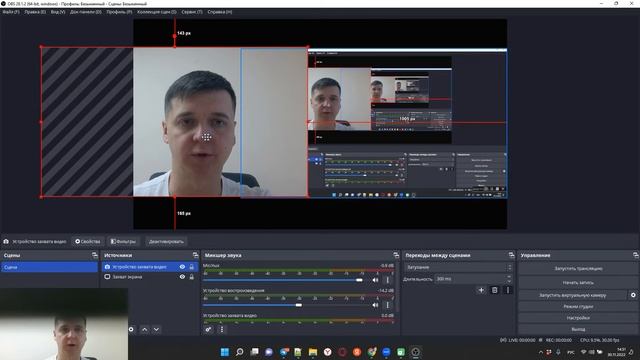Click the taskbar clock and date
The width and height of the screenshot is (640, 360).
616,352
